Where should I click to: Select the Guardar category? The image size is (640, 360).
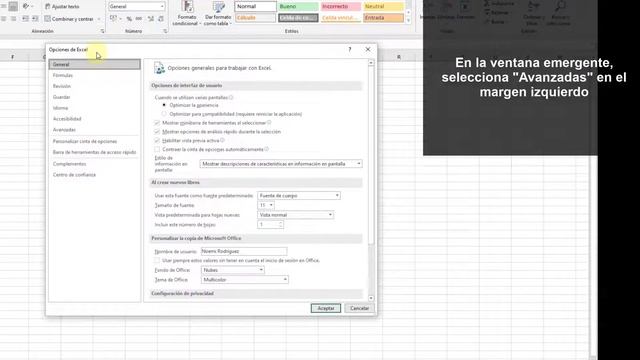click(94, 97)
